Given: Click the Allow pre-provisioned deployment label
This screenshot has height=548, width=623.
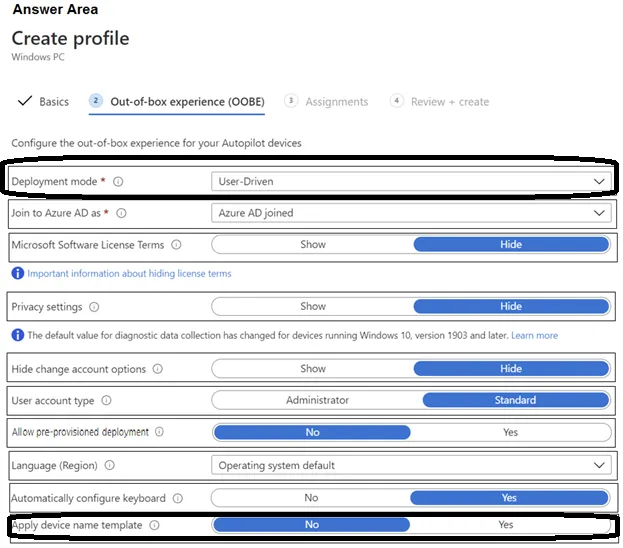Looking at the screenshot, I should click(80, 432).
